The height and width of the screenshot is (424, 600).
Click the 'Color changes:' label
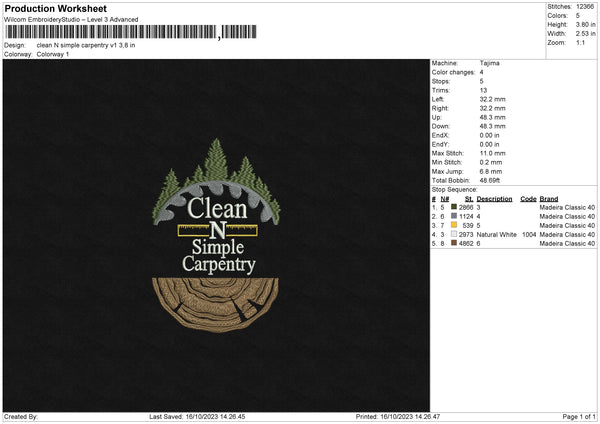click(x=453, y=72)
